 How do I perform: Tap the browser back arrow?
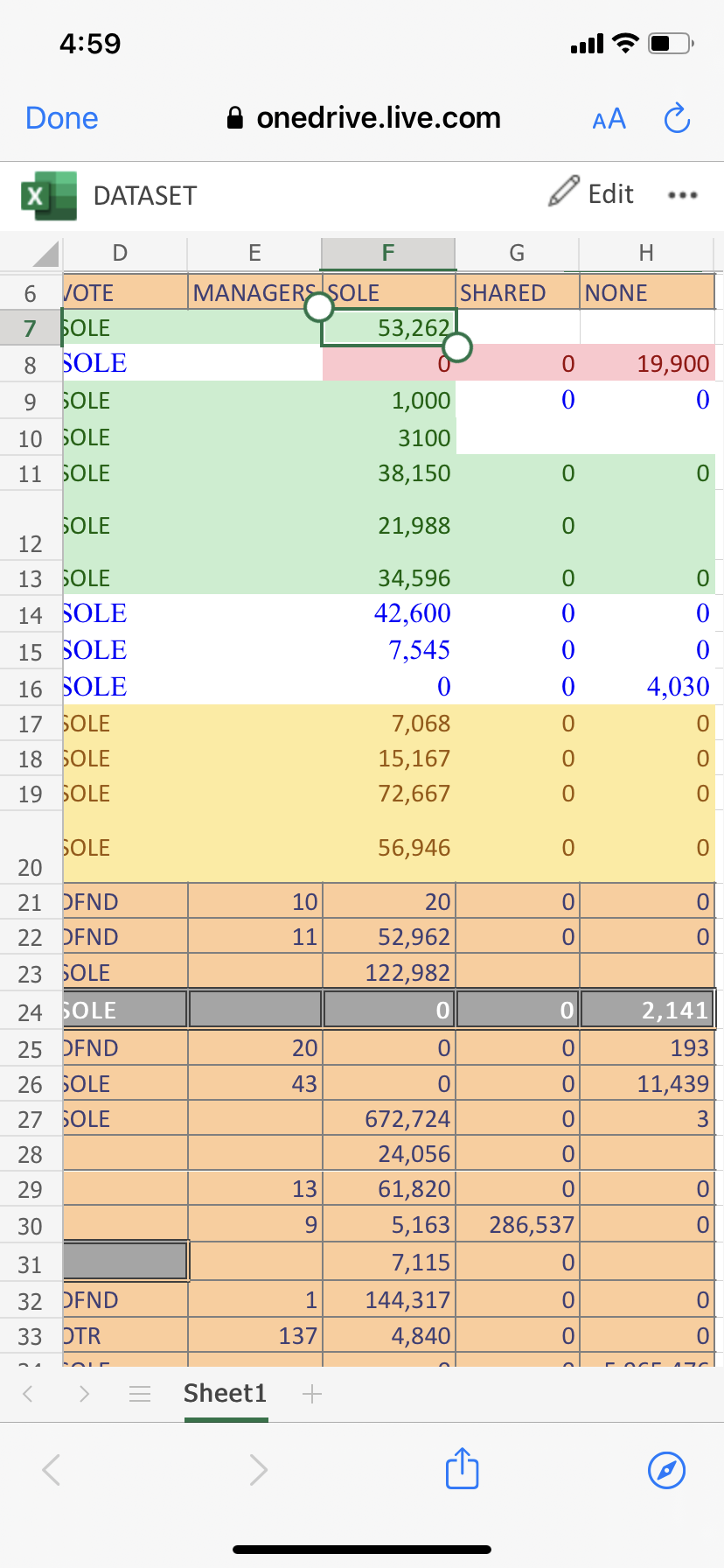pyautogui.click(x=52, y=1469)
